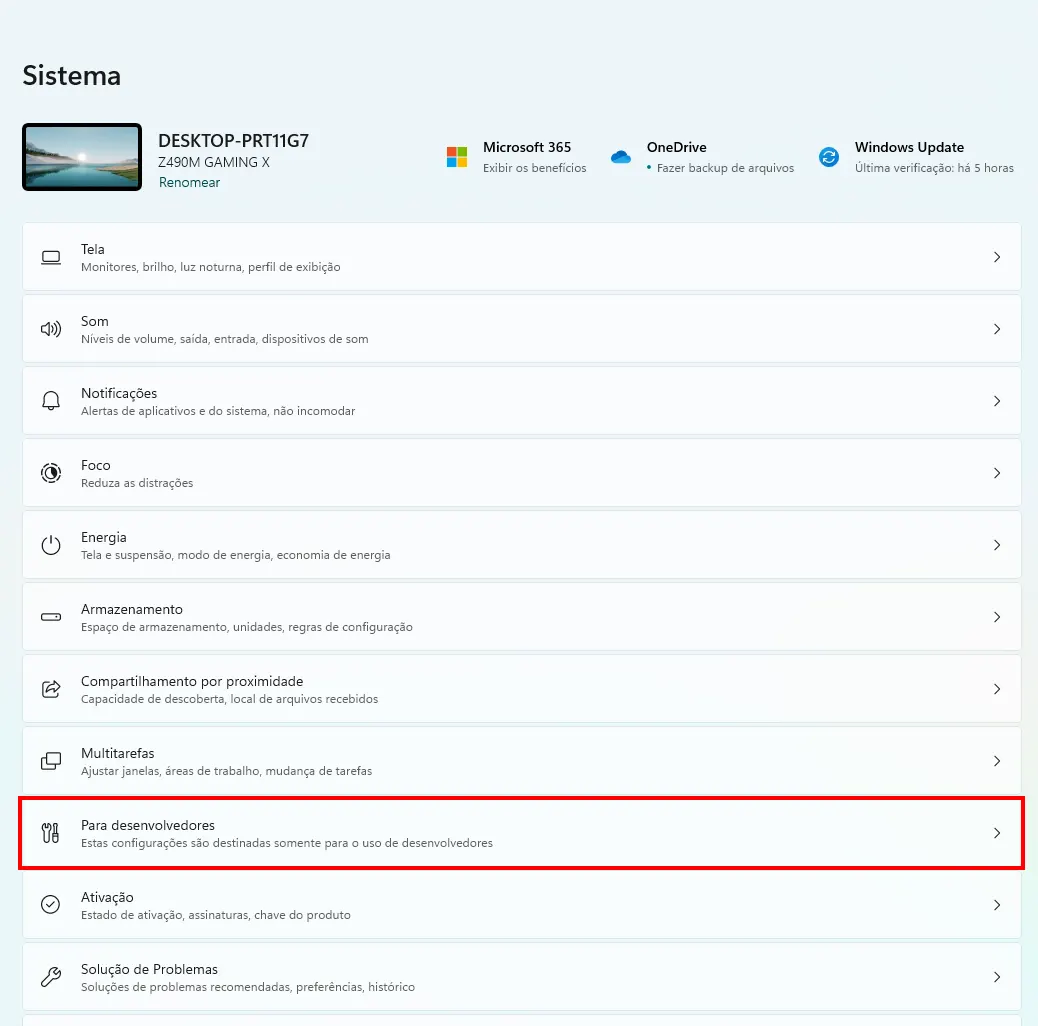Click the Windows Update icon
Viewport: 1038px width, 1026px height.
[829, 157]
